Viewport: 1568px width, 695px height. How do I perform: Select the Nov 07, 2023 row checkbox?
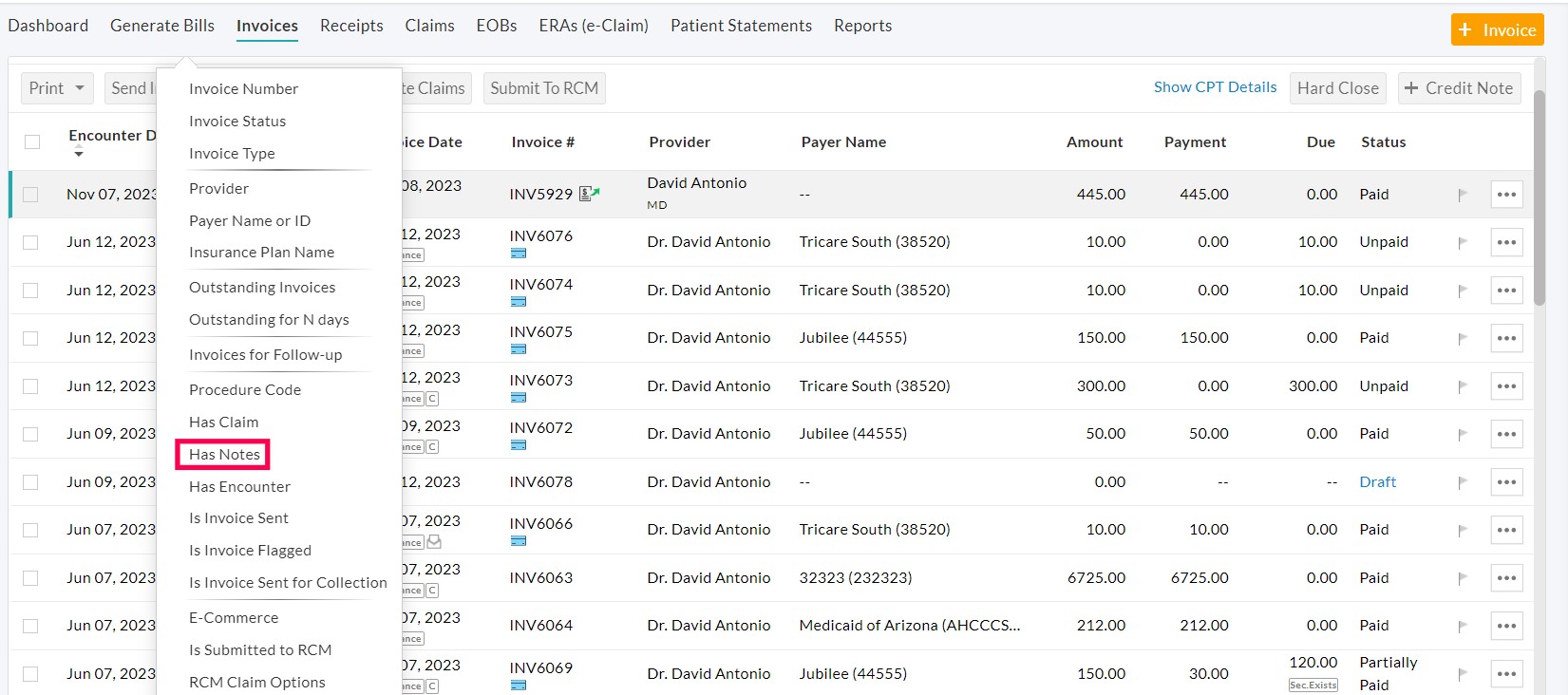[30, 195]
